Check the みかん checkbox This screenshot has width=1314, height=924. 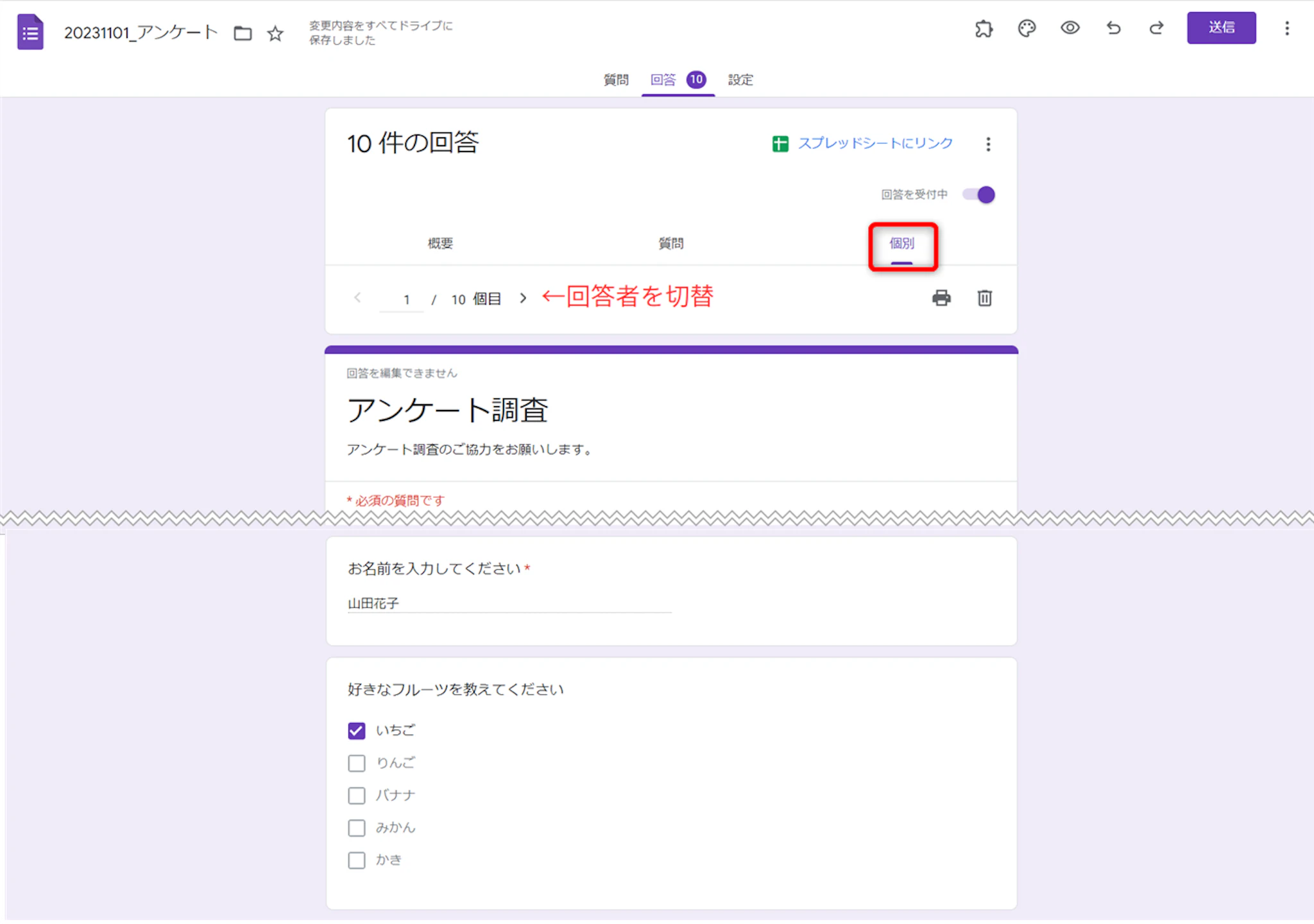(x=357, y=828)
